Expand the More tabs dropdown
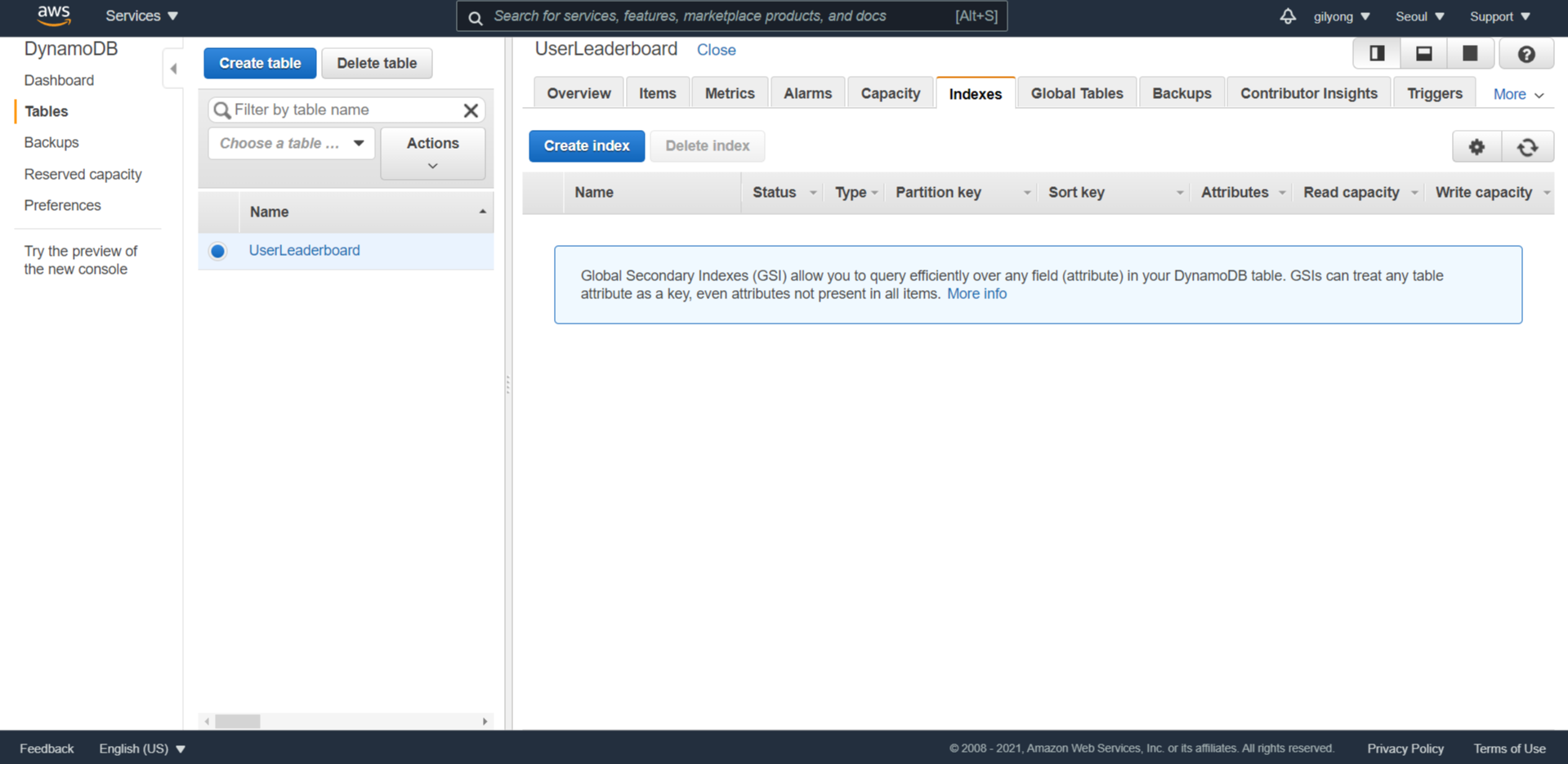The image size is (1568, 764). click(x=1518, y=94)
